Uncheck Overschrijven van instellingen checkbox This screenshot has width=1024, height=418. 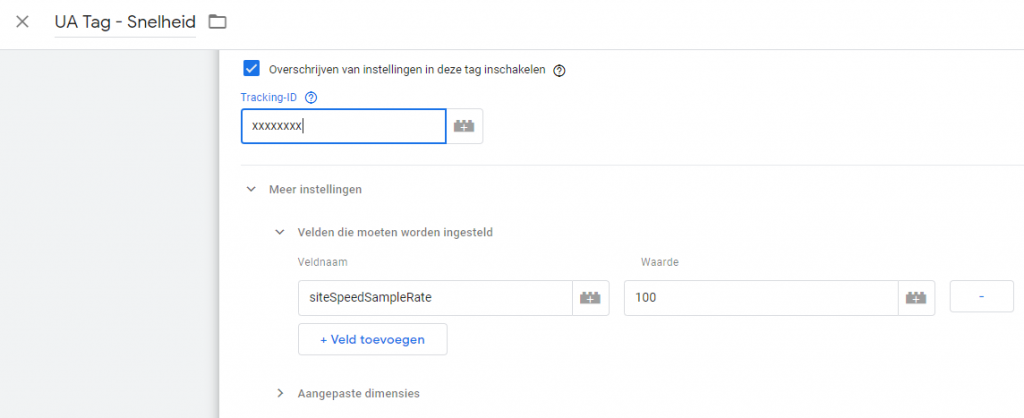point(251,69)
